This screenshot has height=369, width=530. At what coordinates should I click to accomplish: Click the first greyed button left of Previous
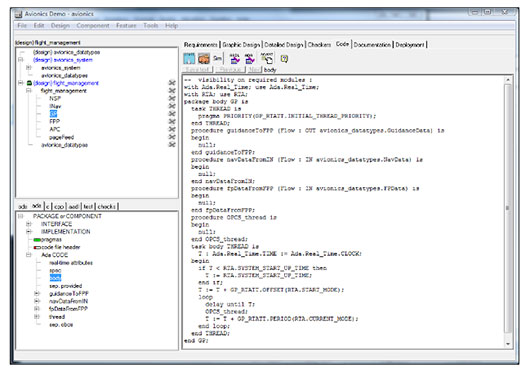pyautogui.click(x=198, y=70)
